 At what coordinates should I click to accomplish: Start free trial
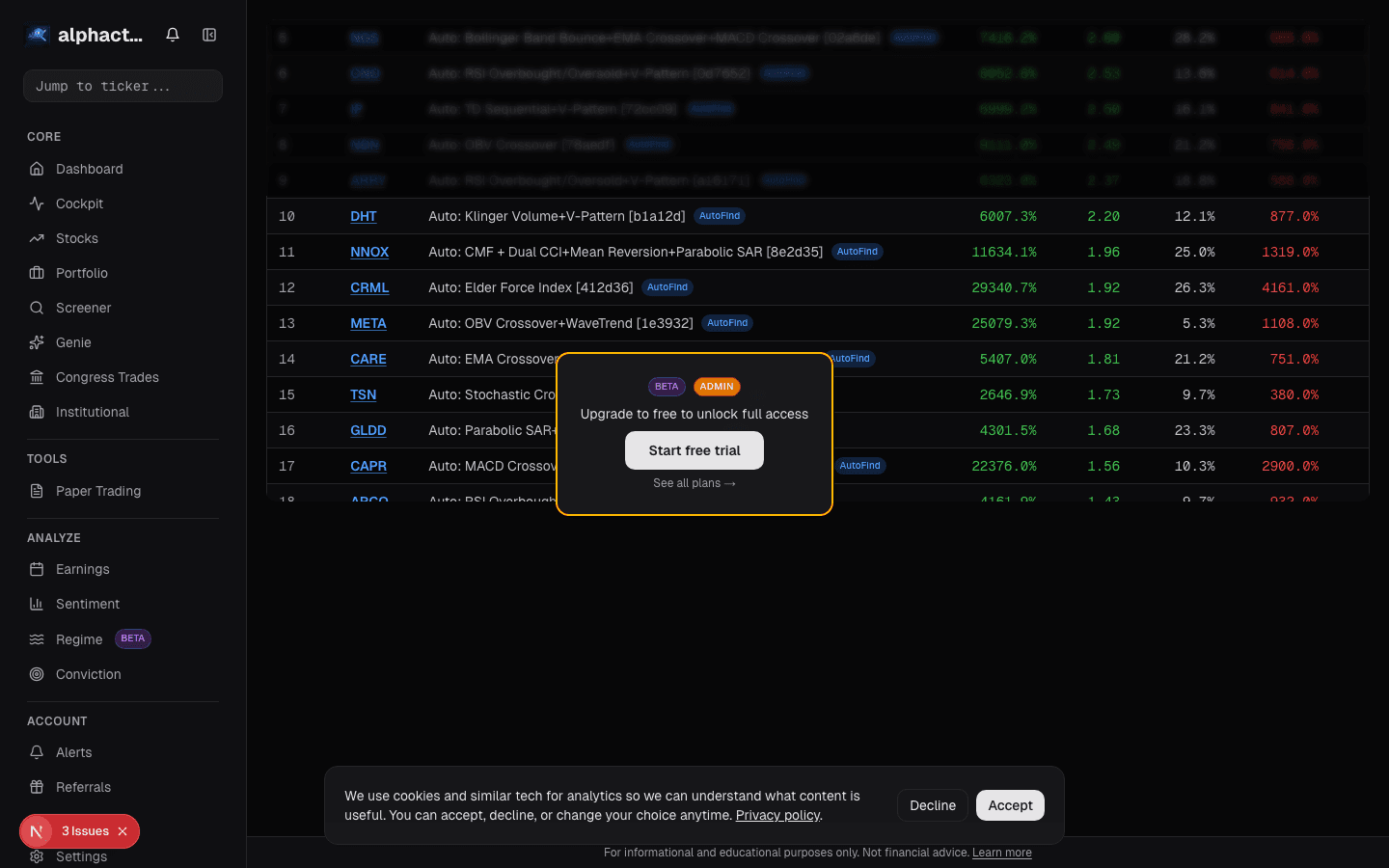point(694,450)
